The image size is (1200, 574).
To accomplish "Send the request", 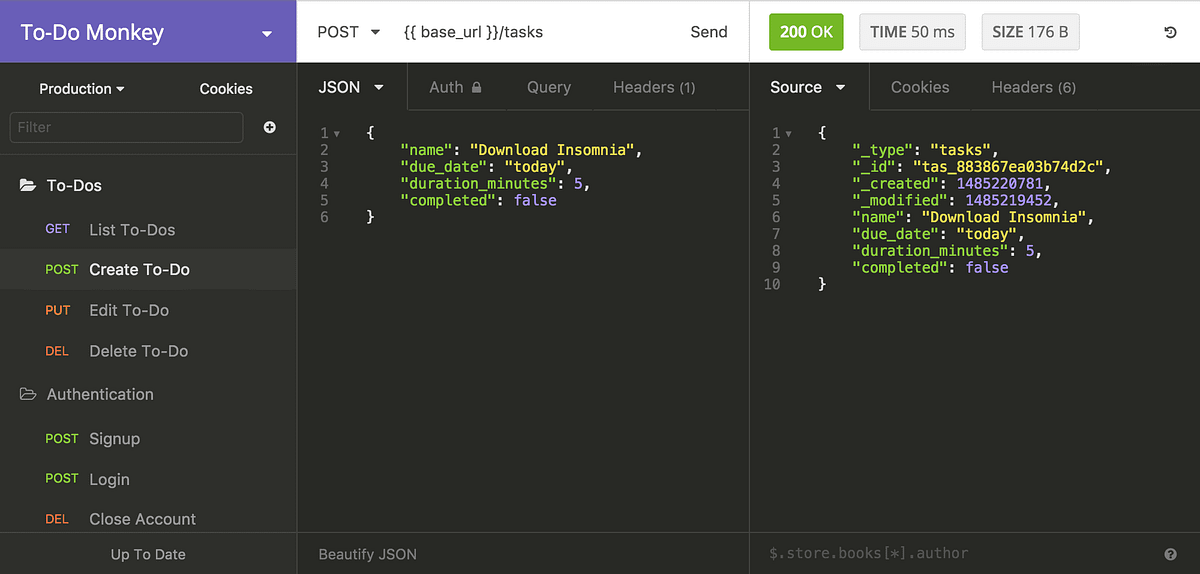I will [x=709, y=32].
